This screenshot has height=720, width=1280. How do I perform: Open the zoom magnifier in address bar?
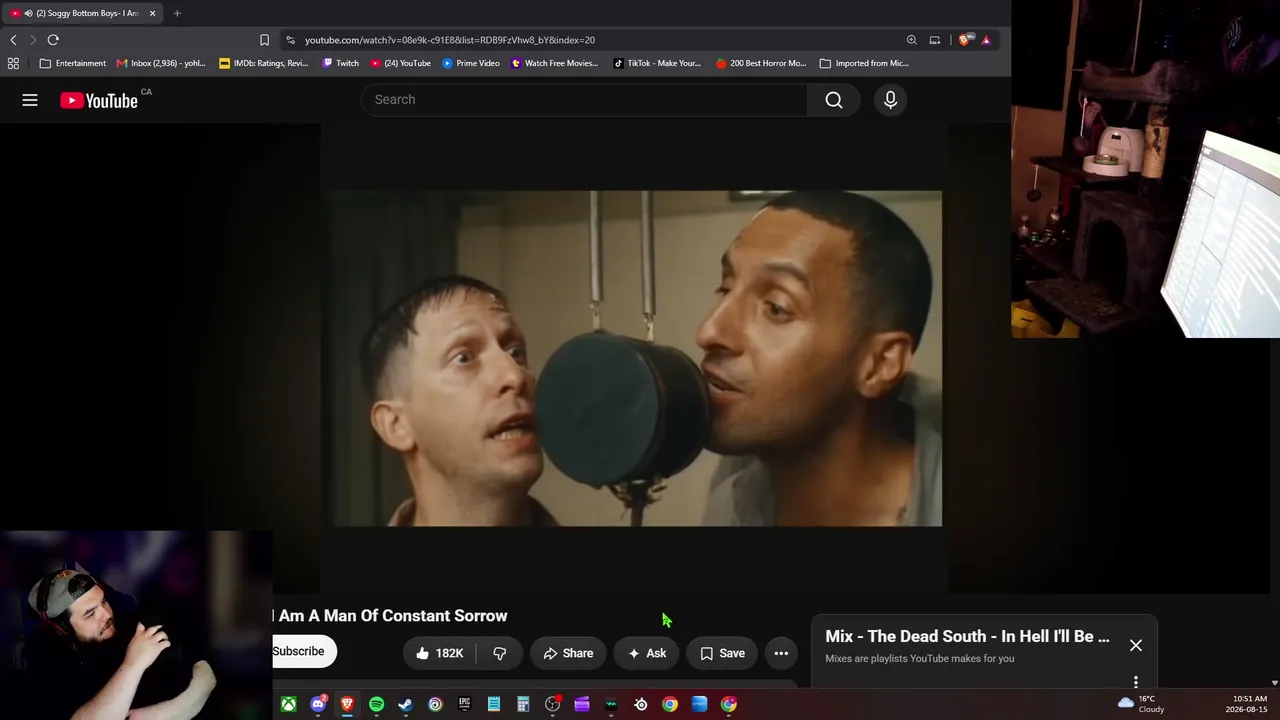point(911,40)
